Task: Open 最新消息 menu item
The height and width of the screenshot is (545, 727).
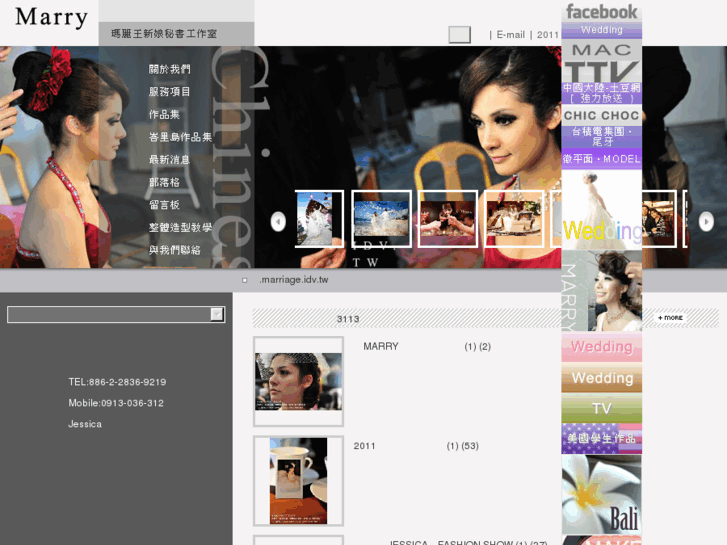Action: [x=169, y=160]
